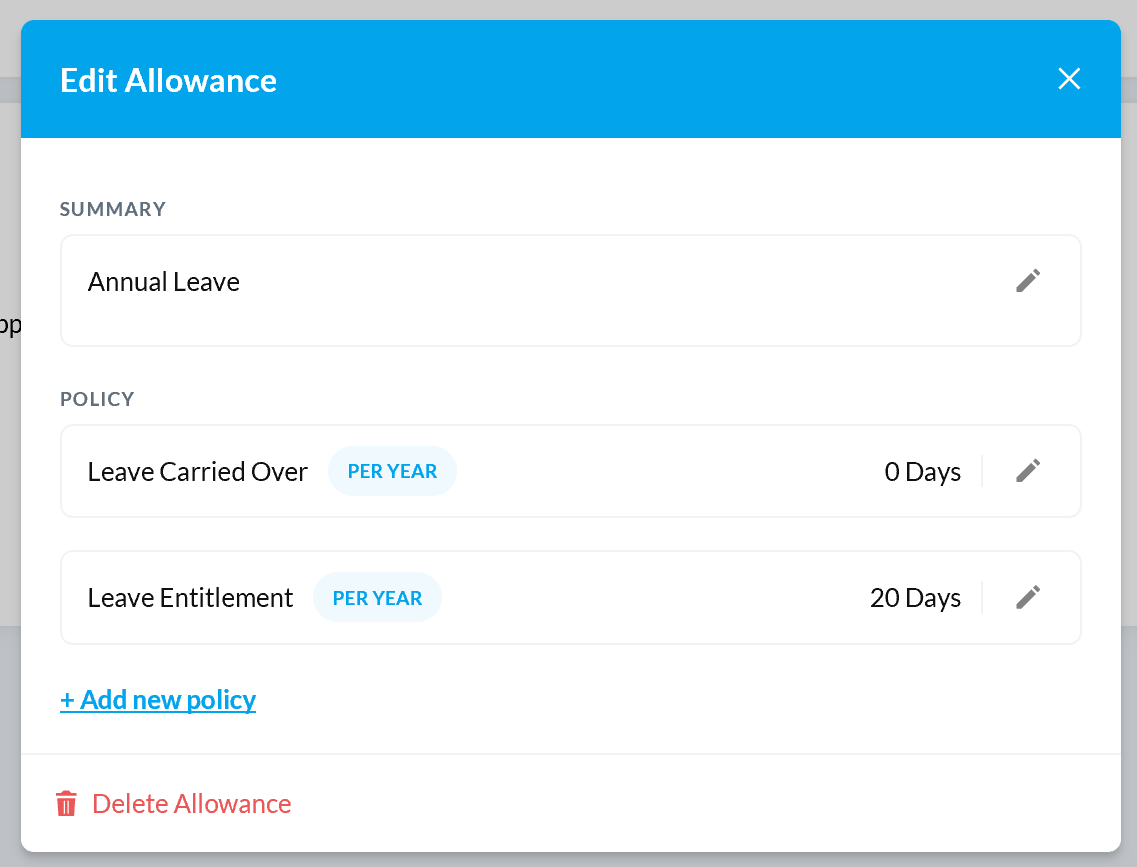Click the Annual Leave name text
This screenshot has width=1137, height=867.
(x=164, y=282)
